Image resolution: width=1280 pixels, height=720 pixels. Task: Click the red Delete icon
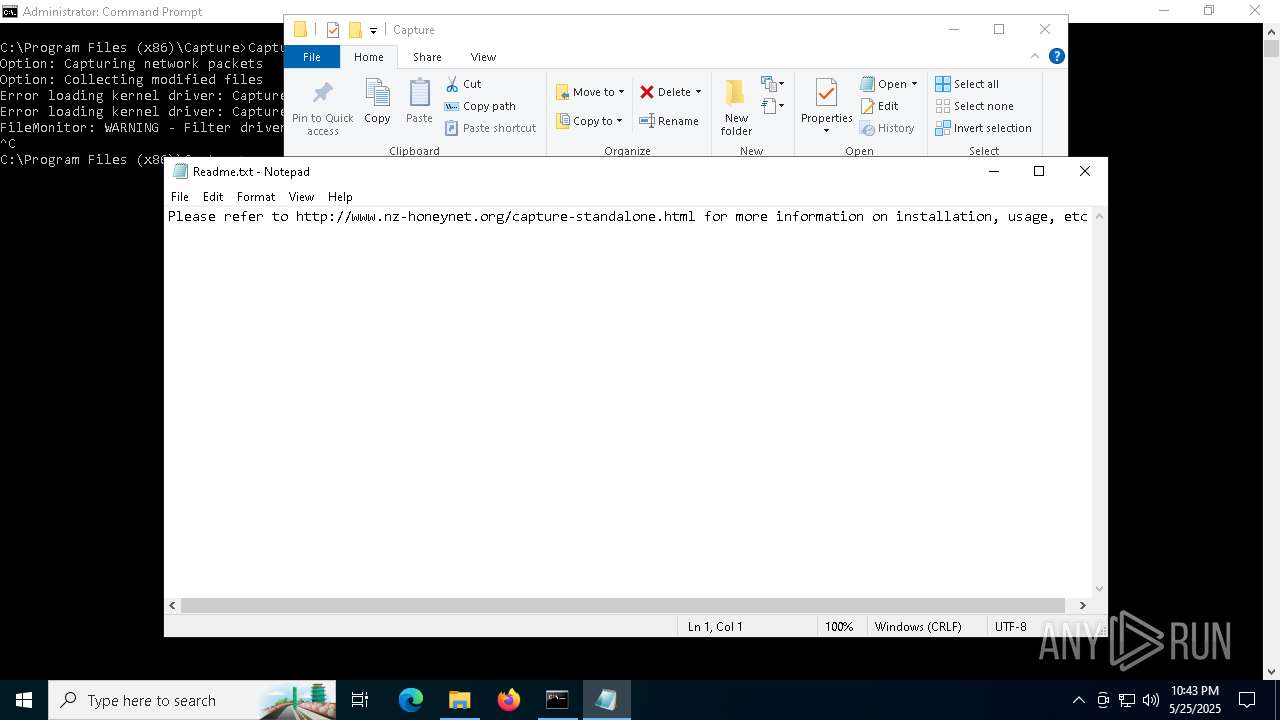[x=647, y=92]
